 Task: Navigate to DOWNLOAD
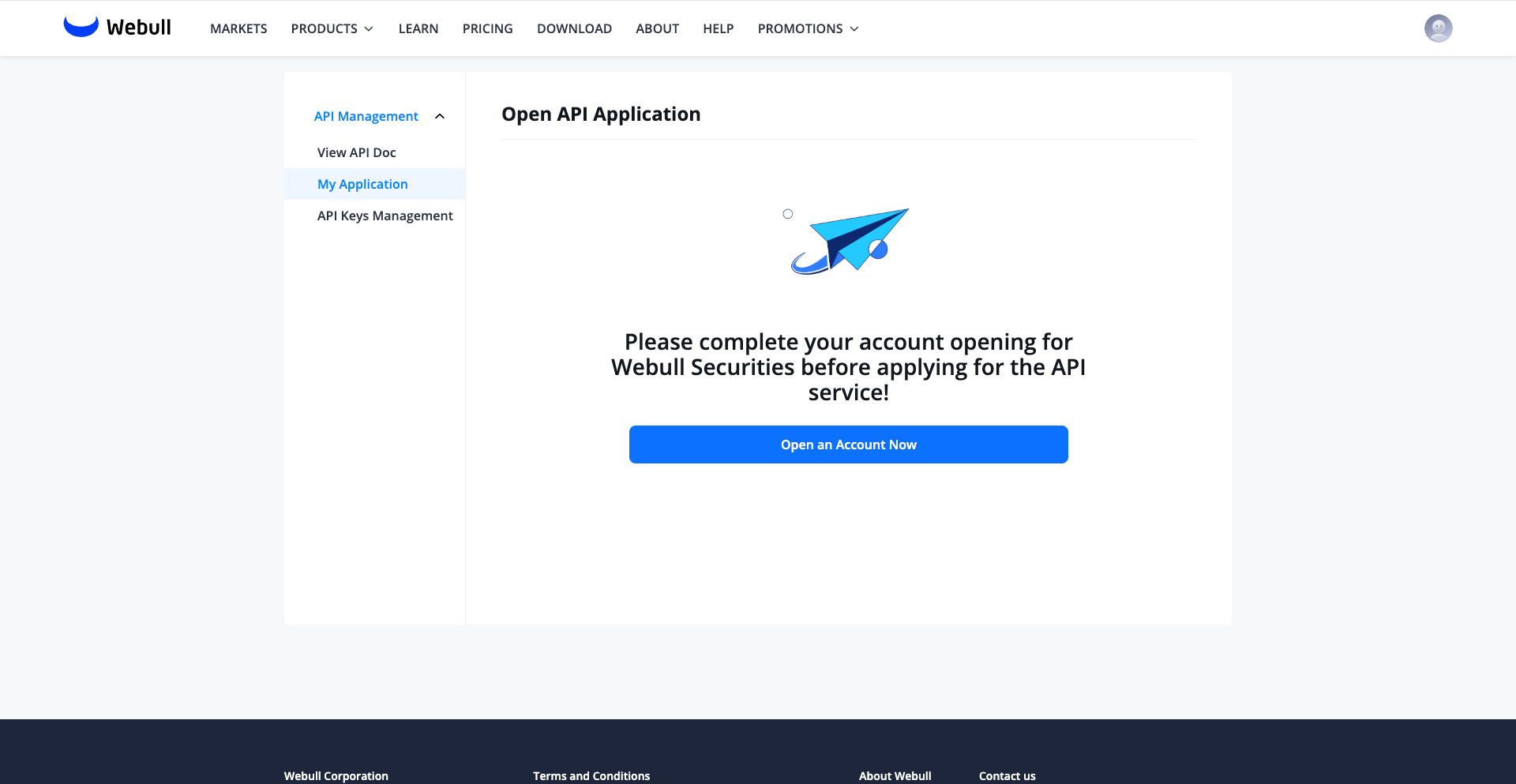pos(574,28)
